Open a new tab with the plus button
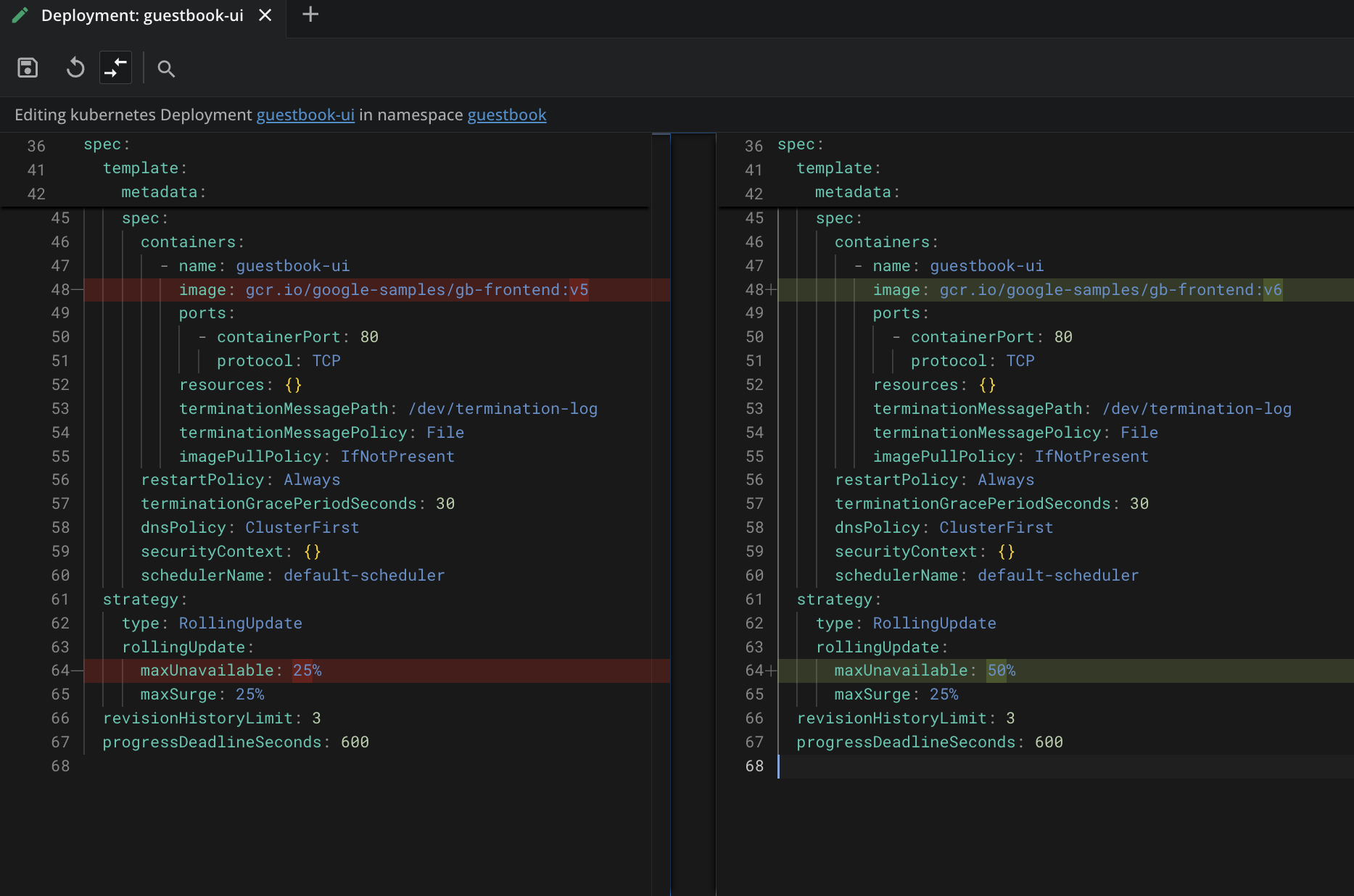The width and height of the screenshot is (1354, 896). click(x=310, y=14)
